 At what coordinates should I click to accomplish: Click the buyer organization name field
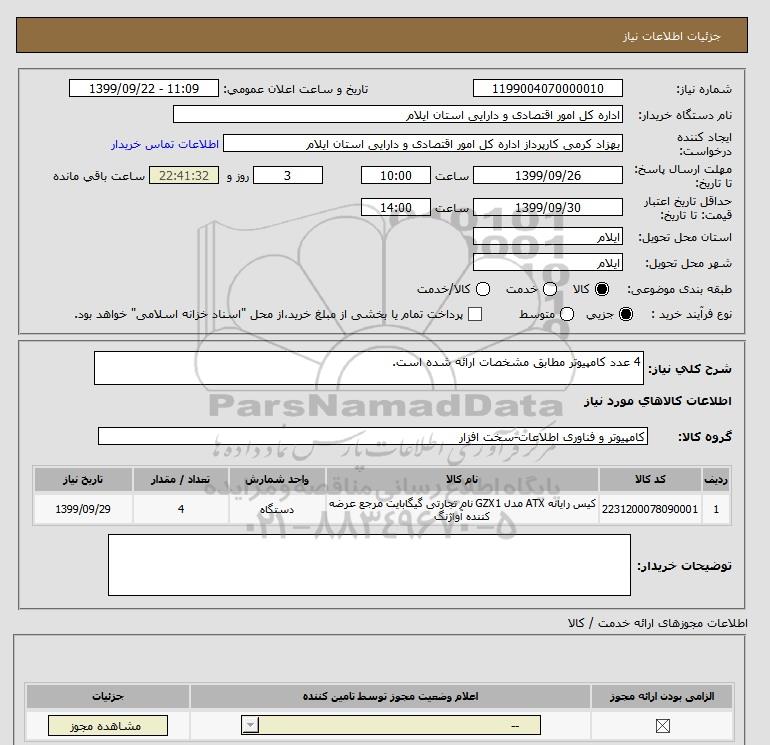pos(398,115)
